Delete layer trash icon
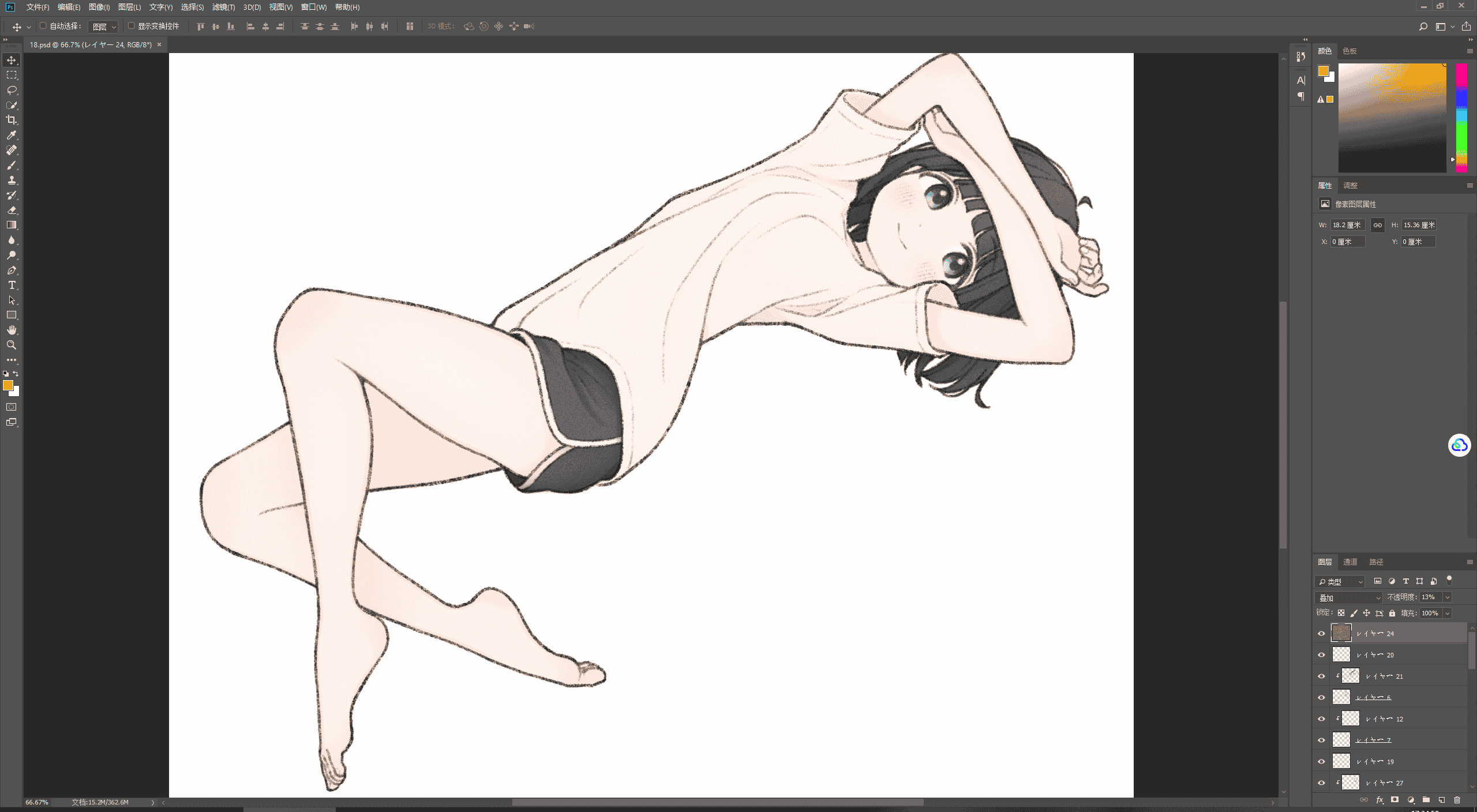Viewport: 1477px width, 812px height. point(1457,800)
